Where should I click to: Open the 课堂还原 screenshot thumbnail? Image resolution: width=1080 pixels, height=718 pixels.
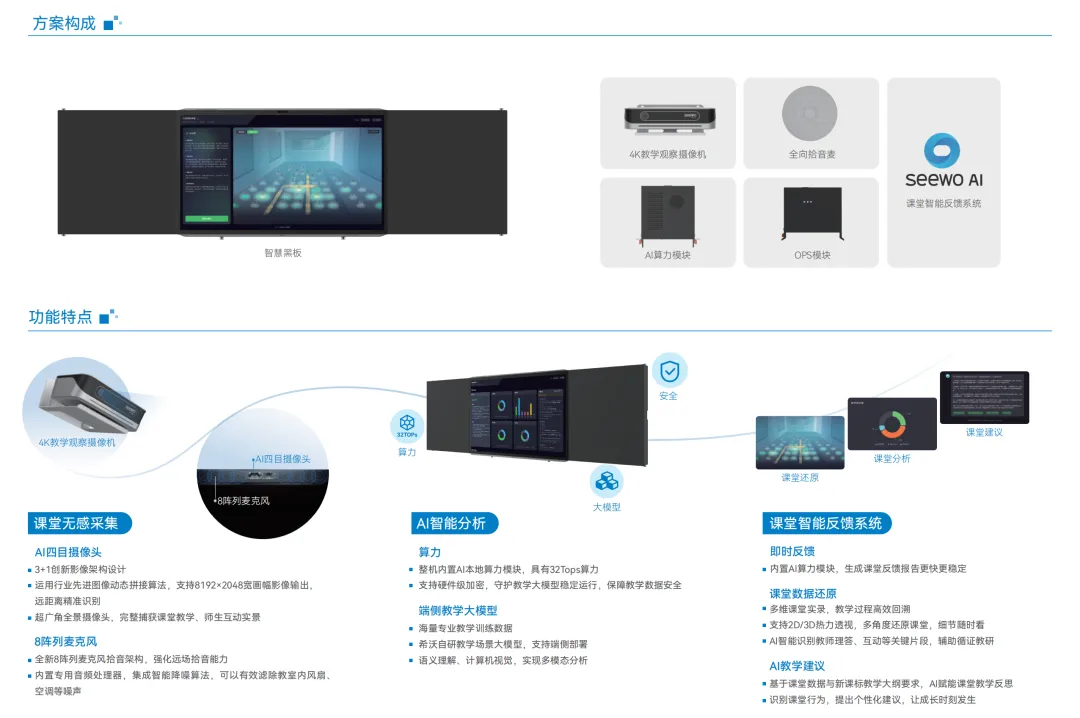click(x=799, y=442)
